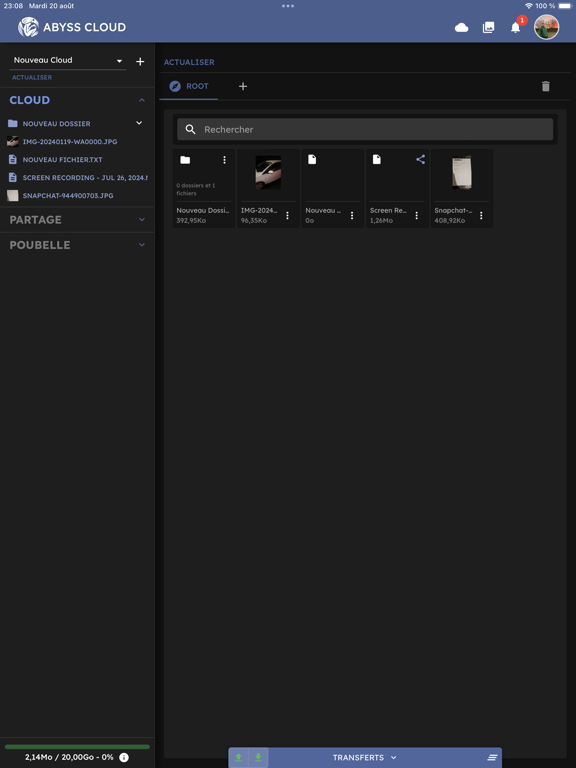Open the three-dot multitasking indicator

[x=288, y=6]
